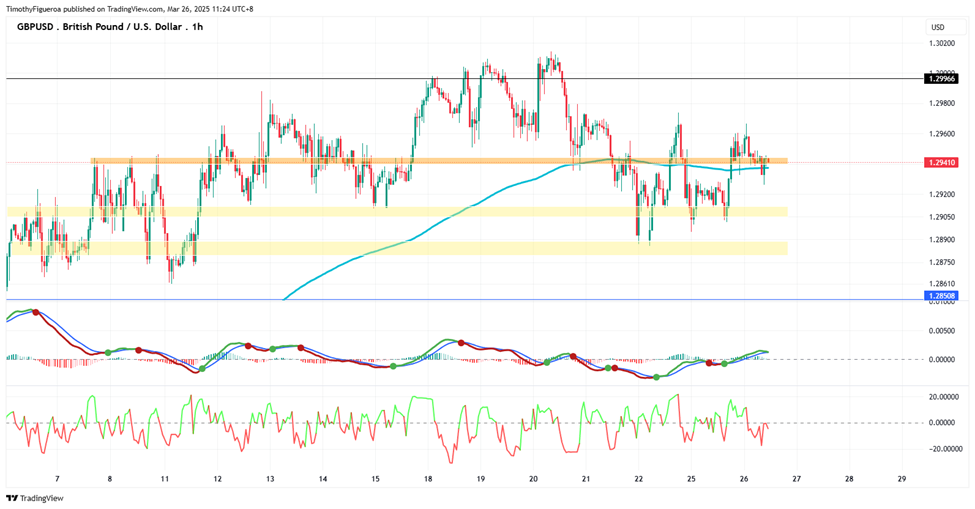Image resolution: width=975 pixels, height=509 pixels.
Task: Click the first red MACD crossover dot at far left peak
Action: tap(35, 312)
